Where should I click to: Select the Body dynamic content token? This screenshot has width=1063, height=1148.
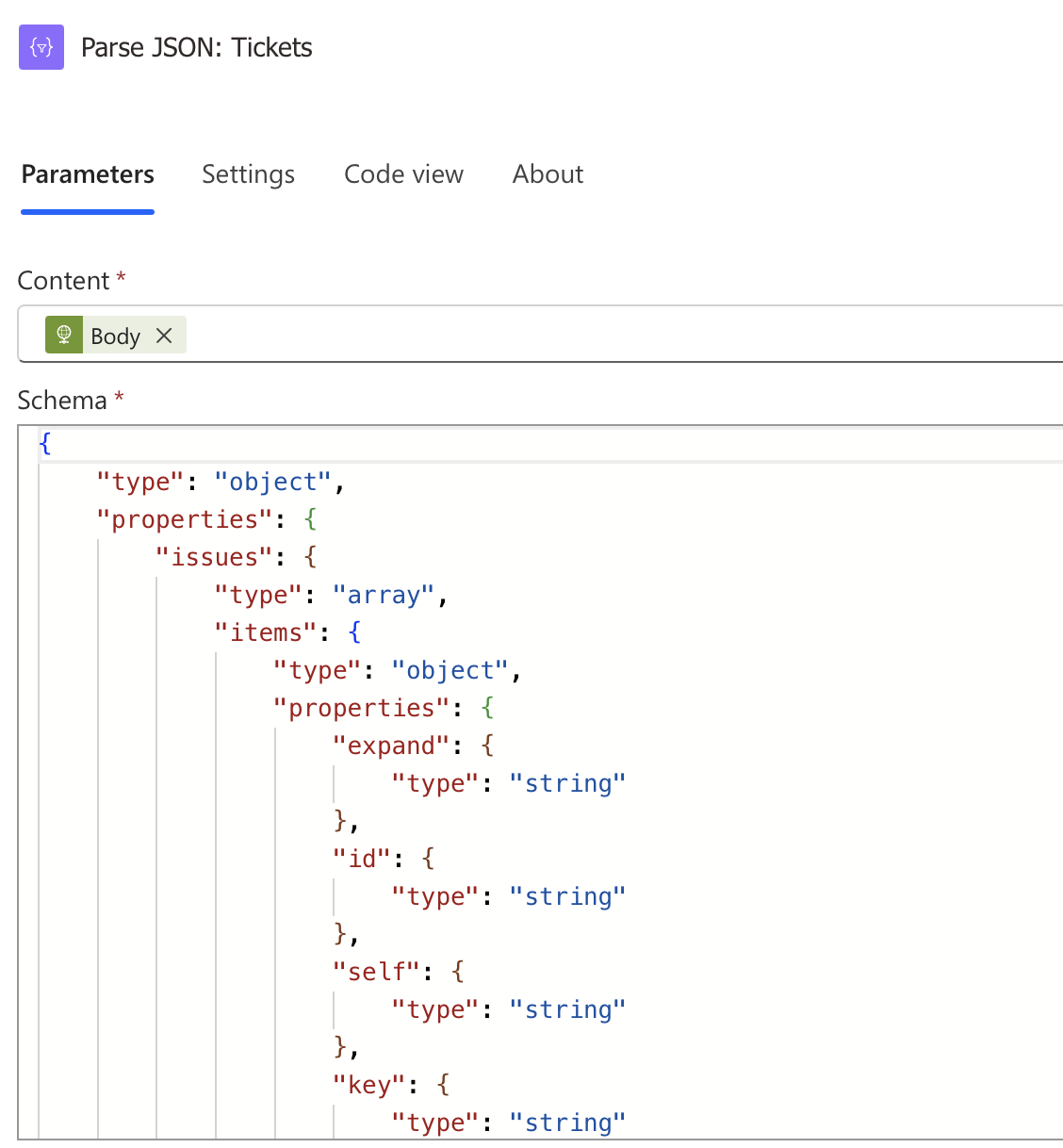pos(116,335)
